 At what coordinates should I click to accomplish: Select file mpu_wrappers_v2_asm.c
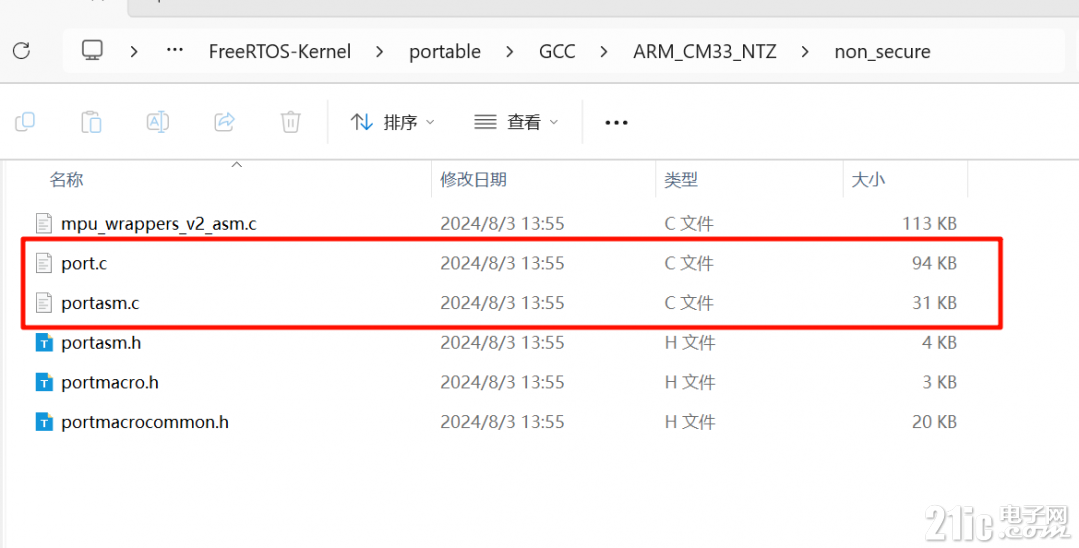[x=158, y=224]
